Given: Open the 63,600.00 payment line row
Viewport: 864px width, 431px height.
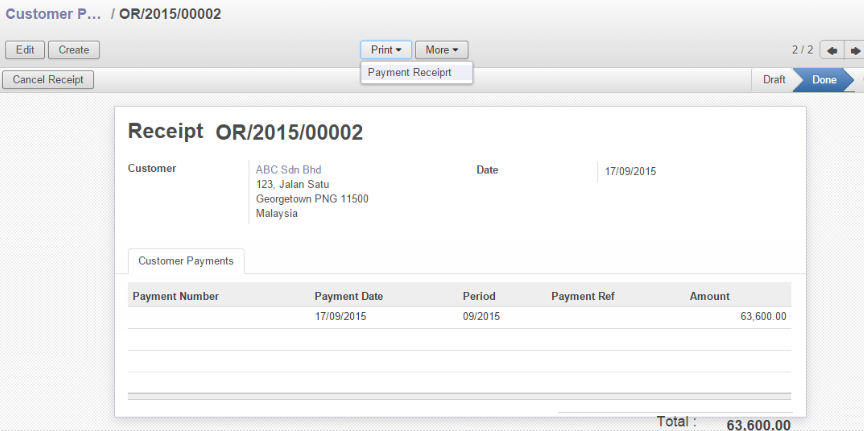Looking at the screenshot, I should coord(459,317).
